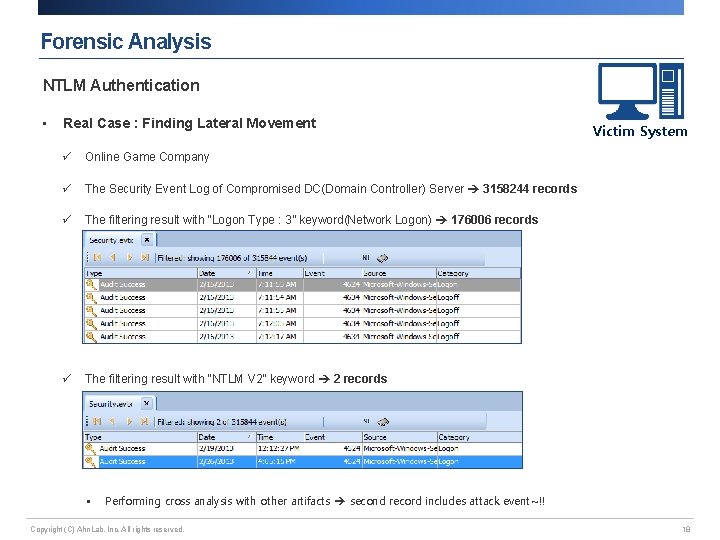This screenshot has width=720, height=540.
Task: Click the 'Online Game Company' bullet
Action: (147, 157)
